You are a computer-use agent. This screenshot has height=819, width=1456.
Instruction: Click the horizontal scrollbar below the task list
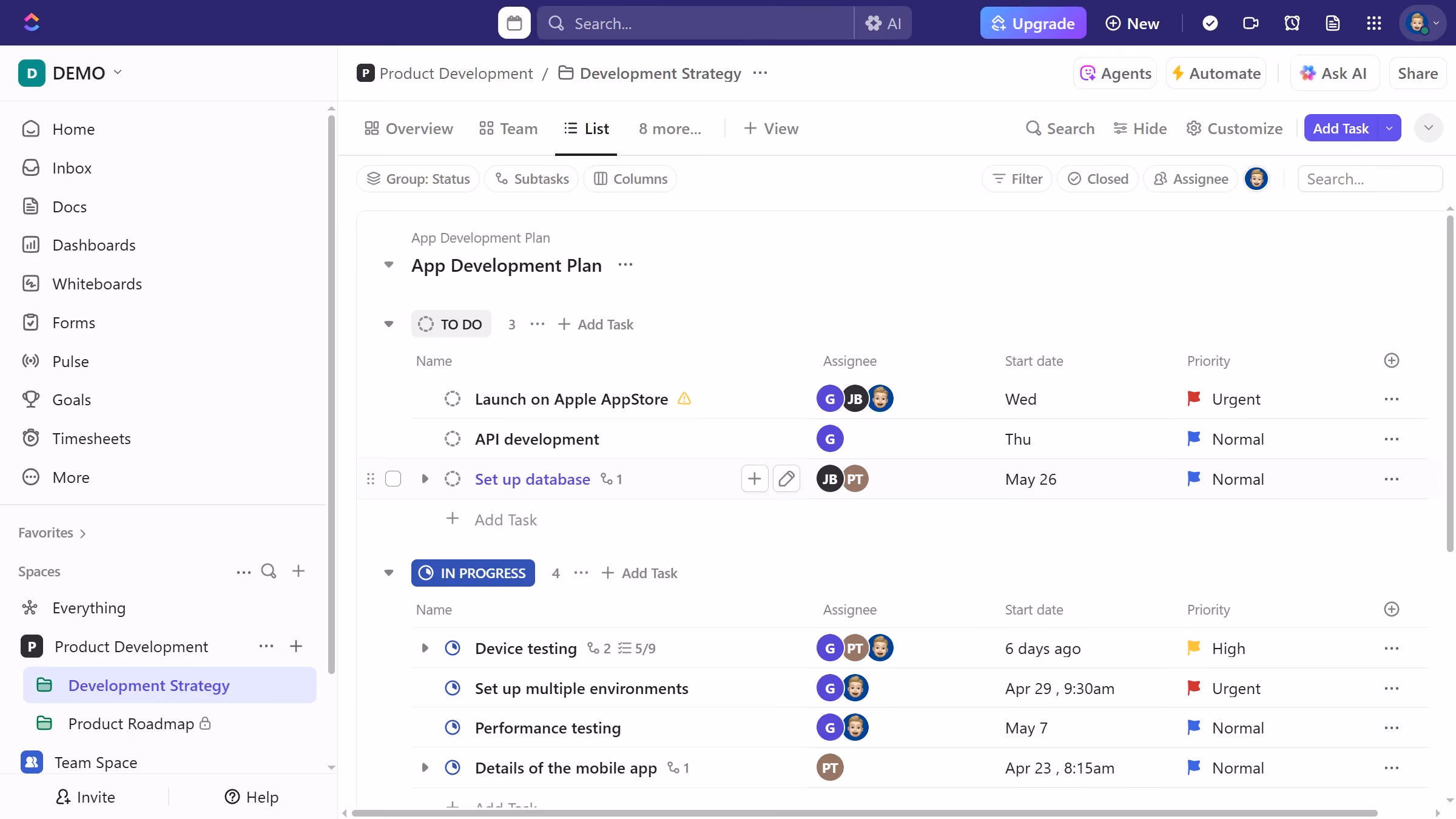coord(864,813)
